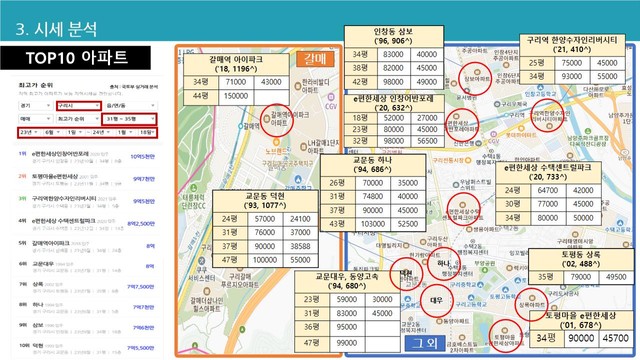Click the 64700 cell in 수택센트럴파크 table
Screen dimensions: 640x360
(548, 190)
